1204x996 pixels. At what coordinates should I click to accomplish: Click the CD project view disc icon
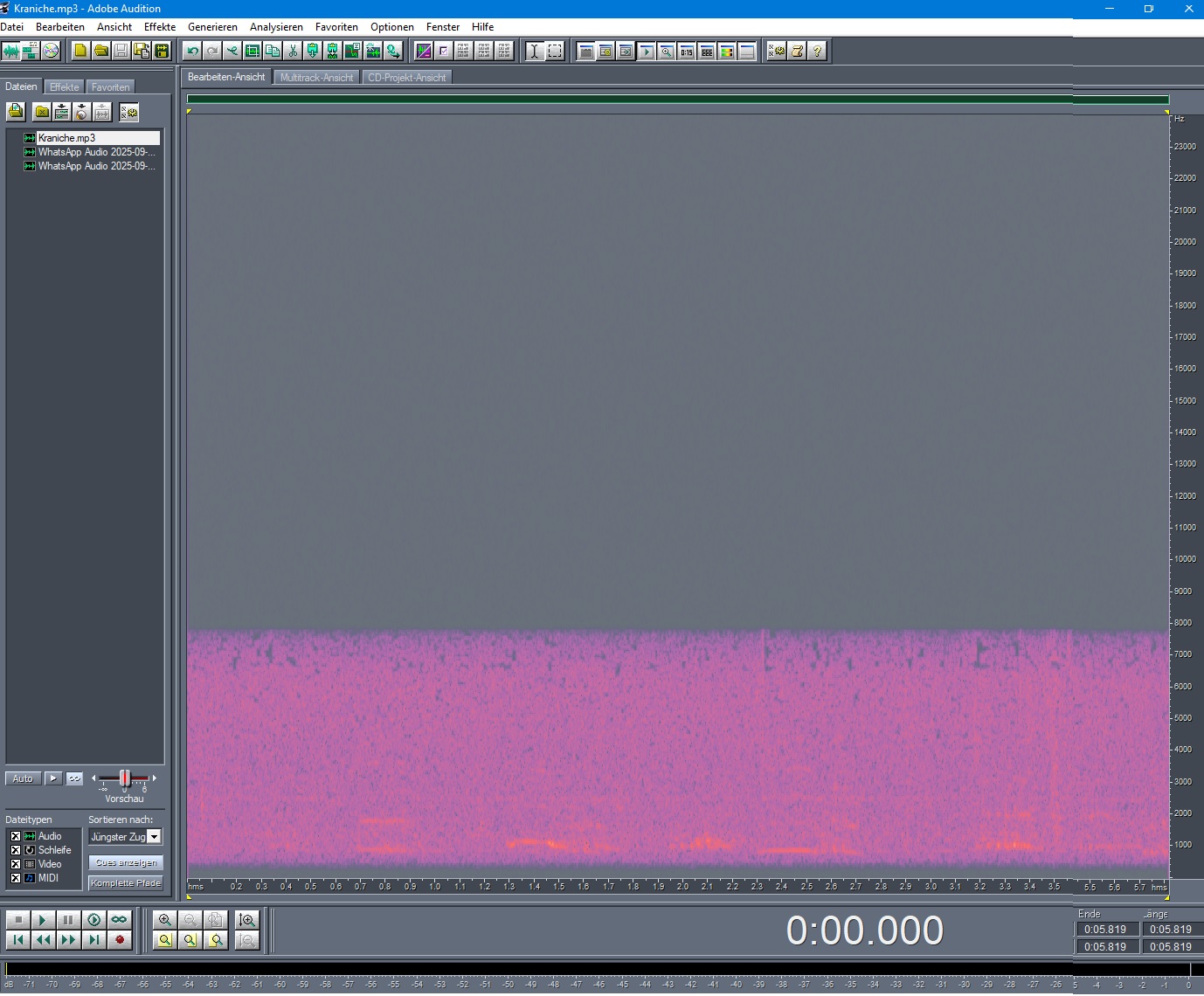pos(51,52)
